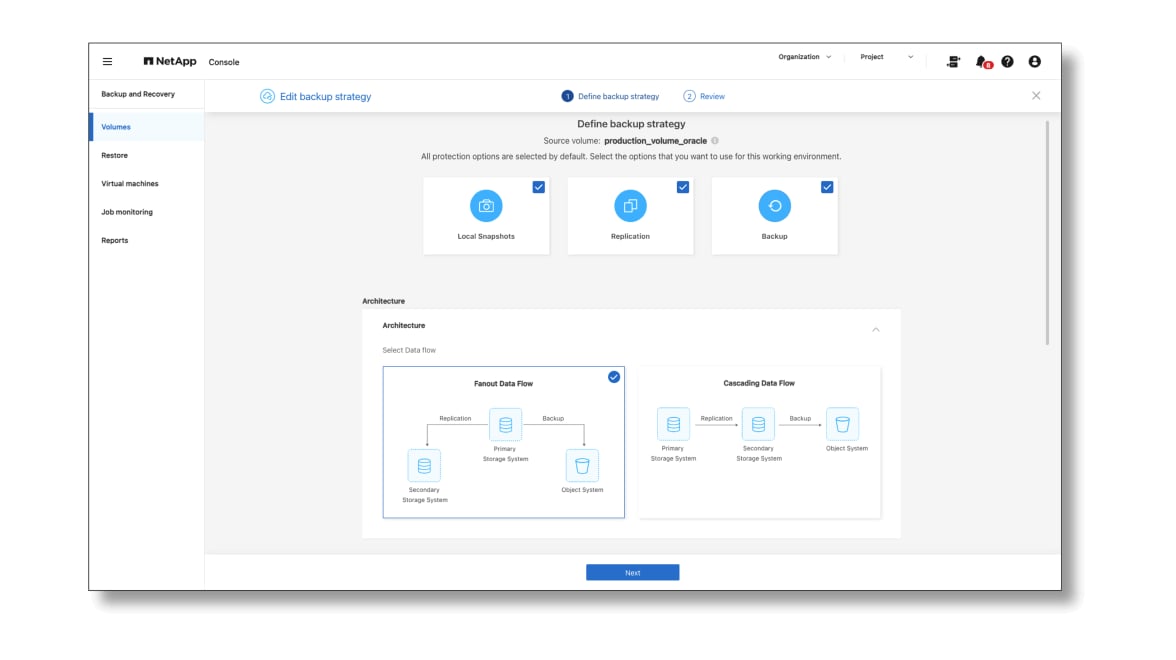Image resolution: width=1176 pixels, height=660 pixels.
Task: Go to step 2 Review
Action: tap(704, 96)
